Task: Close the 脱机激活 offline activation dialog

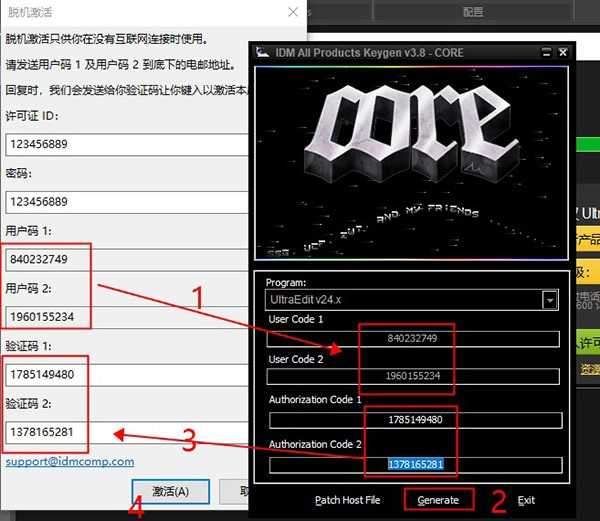Action: 293,12
